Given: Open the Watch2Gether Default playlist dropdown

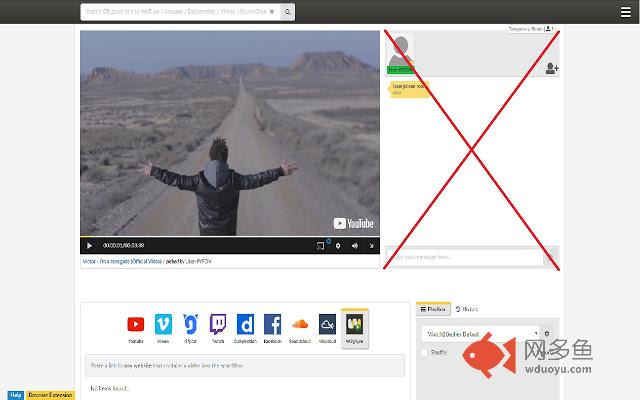Looking at the screenshot, I should click(x=481, y=334).
